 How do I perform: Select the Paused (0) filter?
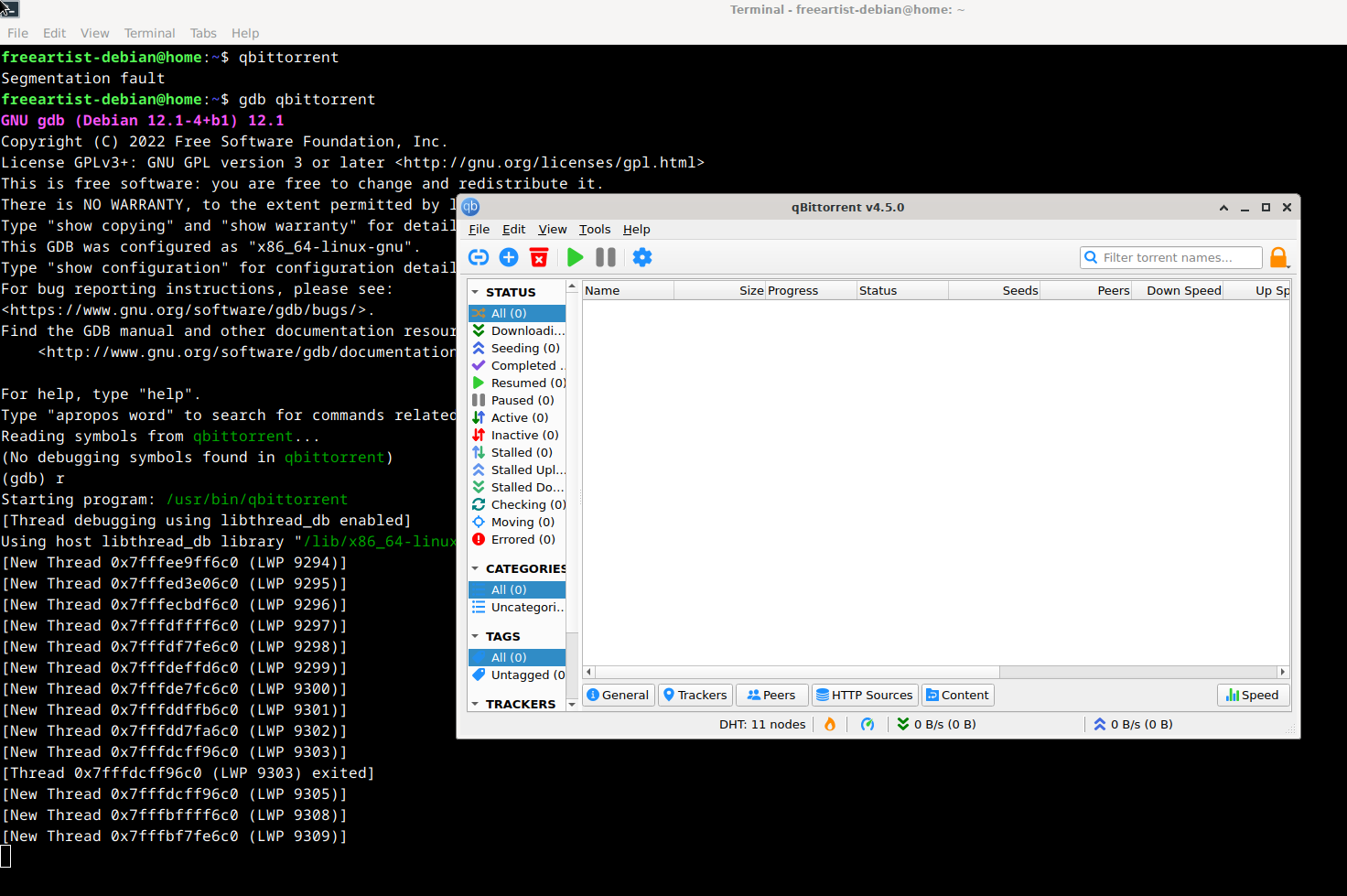coord(517,400)
